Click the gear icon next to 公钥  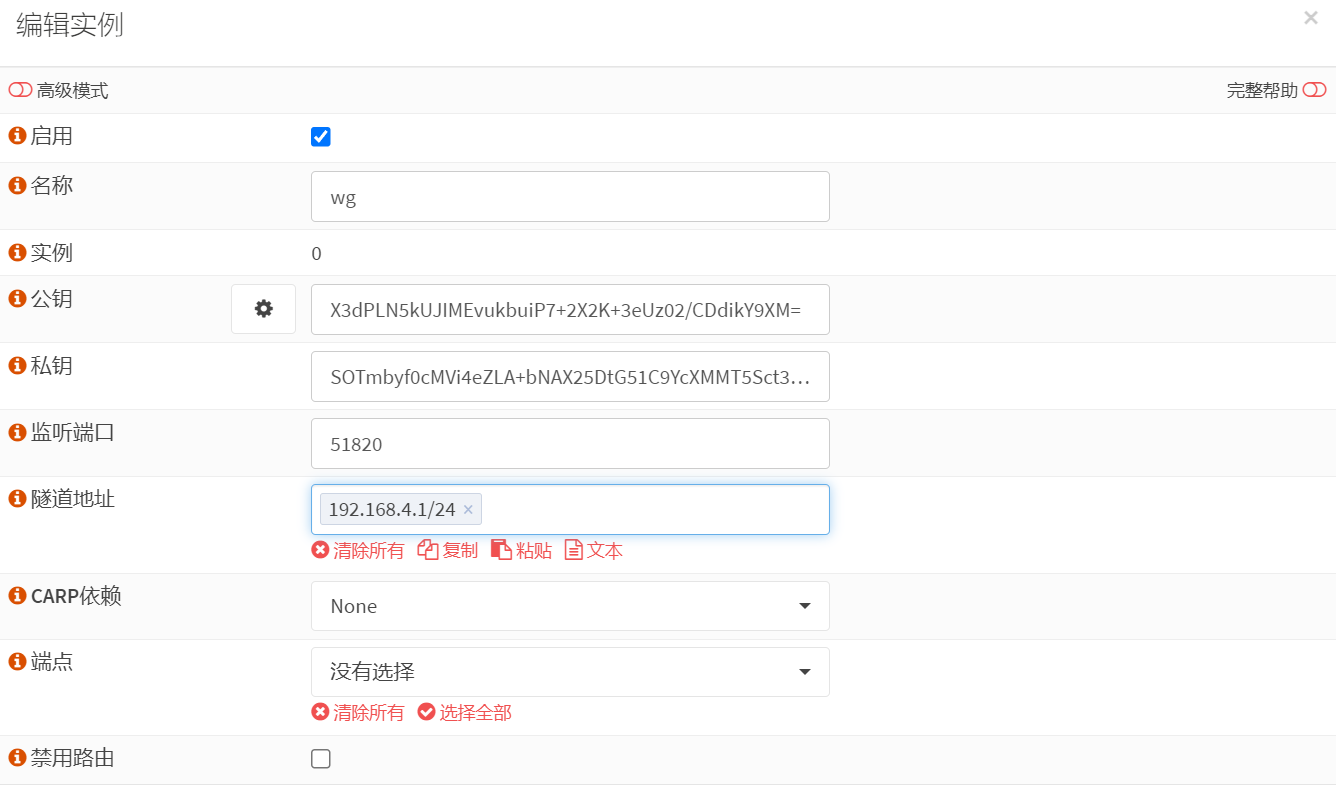pos(263,309)
